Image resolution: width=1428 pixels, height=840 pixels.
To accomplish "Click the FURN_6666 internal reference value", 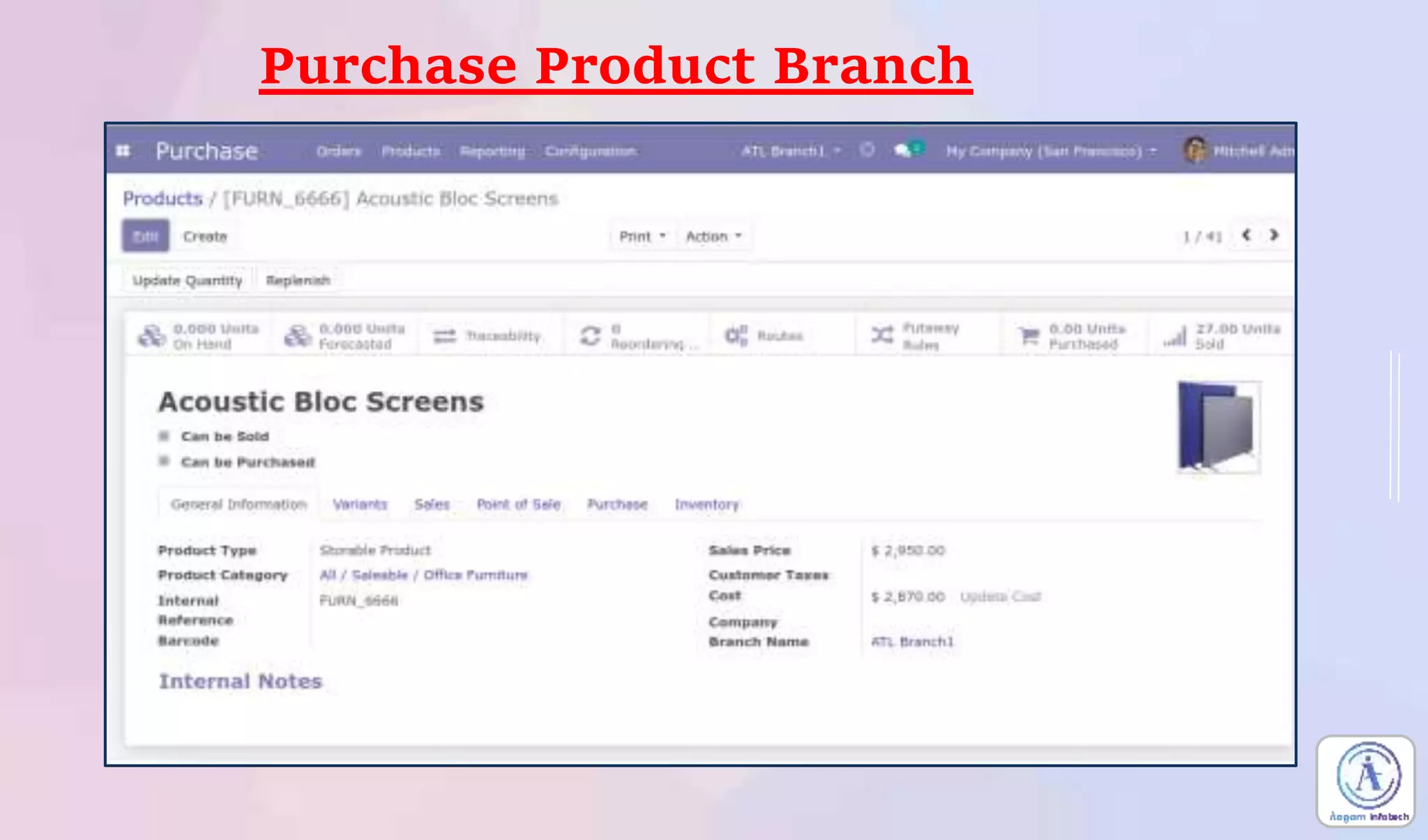I will tap(359, 601).
